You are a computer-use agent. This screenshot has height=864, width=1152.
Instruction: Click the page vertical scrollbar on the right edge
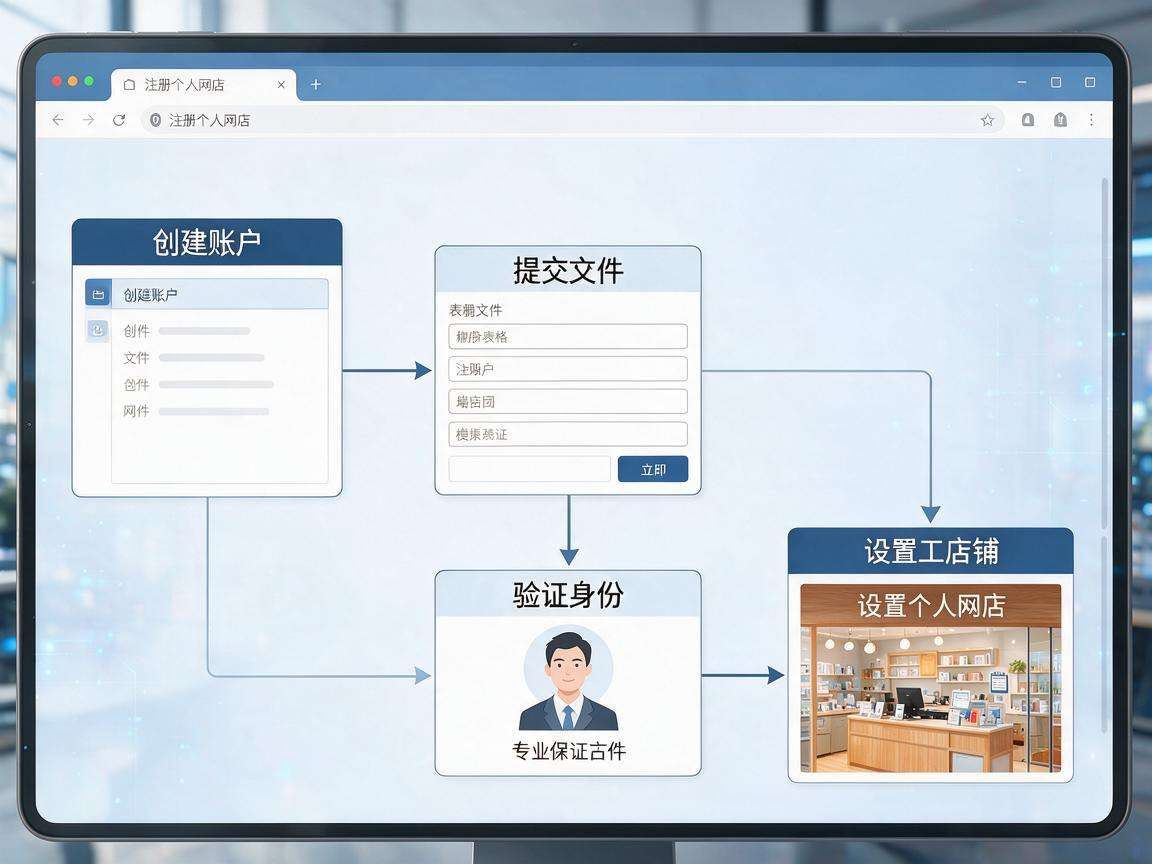tap(1104, 353)
